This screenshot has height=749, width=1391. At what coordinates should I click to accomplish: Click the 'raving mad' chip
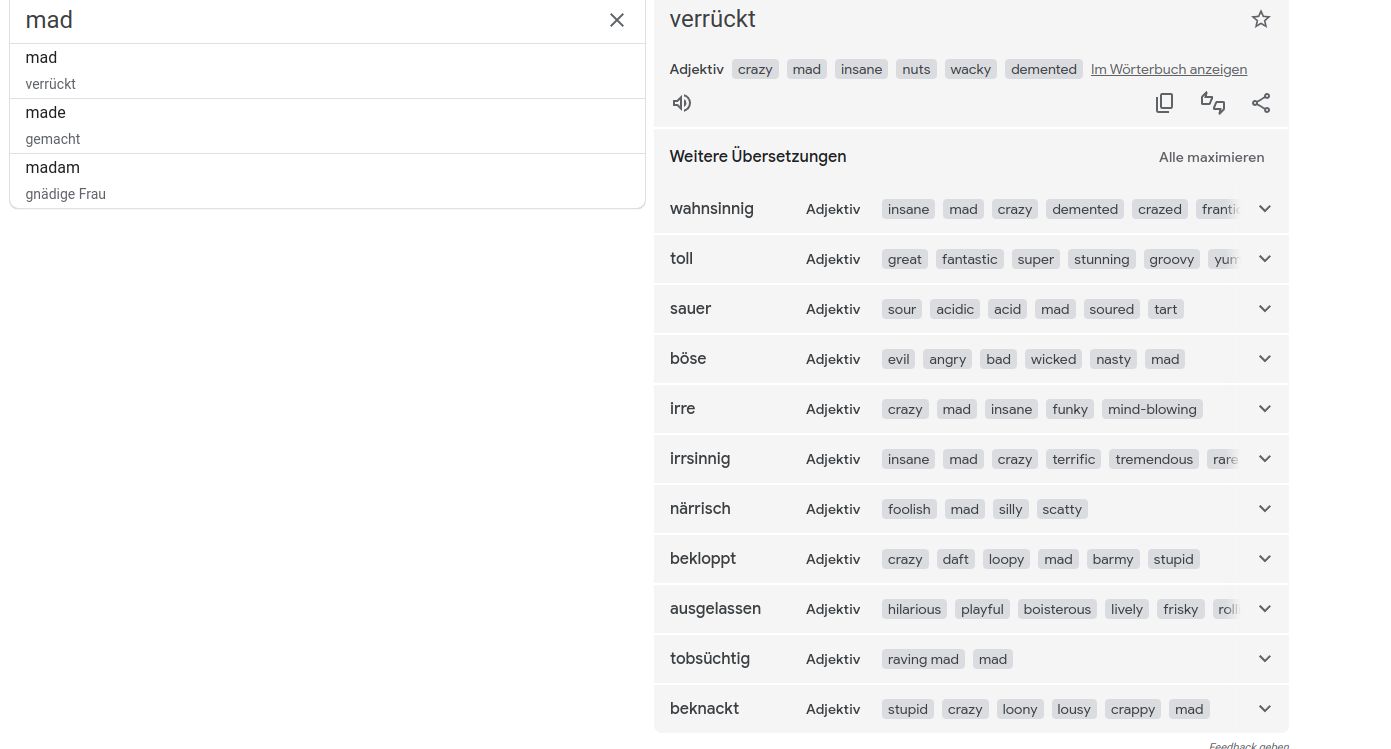[x=922, y=659]
